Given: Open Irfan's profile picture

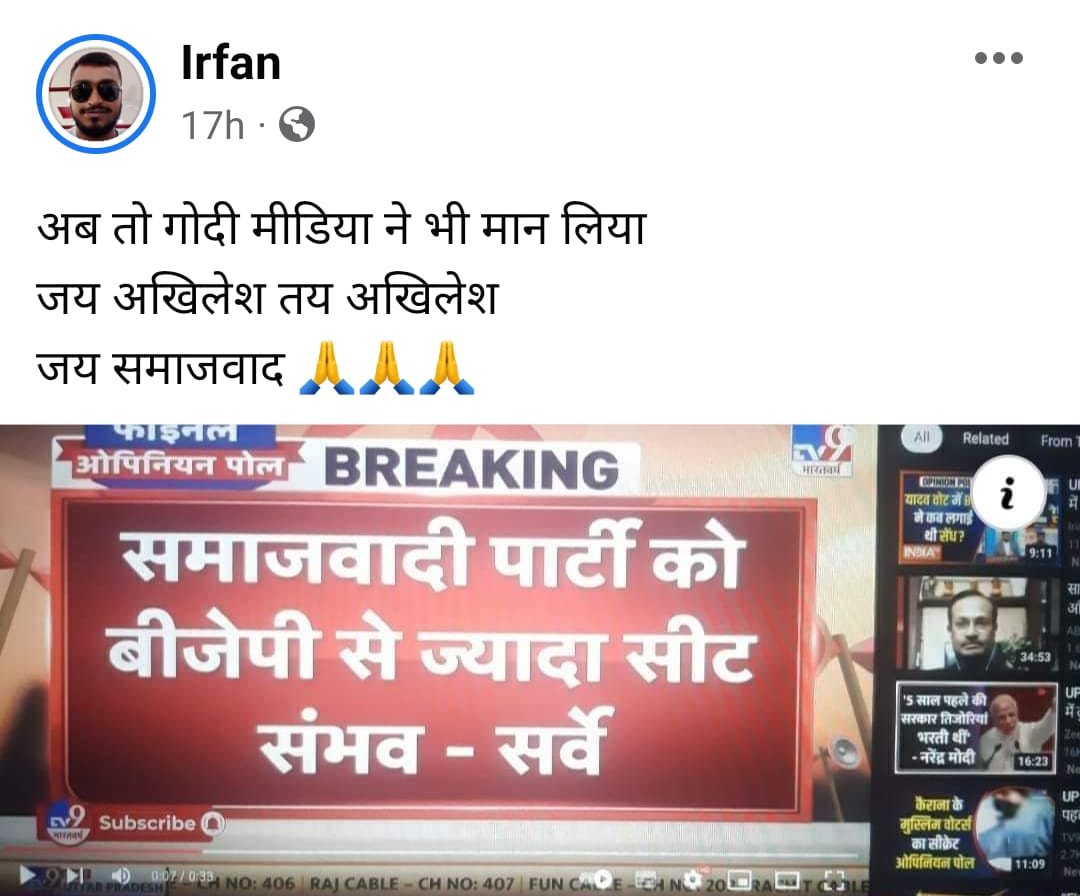Looking at the screenshot, I should [96, 94].
